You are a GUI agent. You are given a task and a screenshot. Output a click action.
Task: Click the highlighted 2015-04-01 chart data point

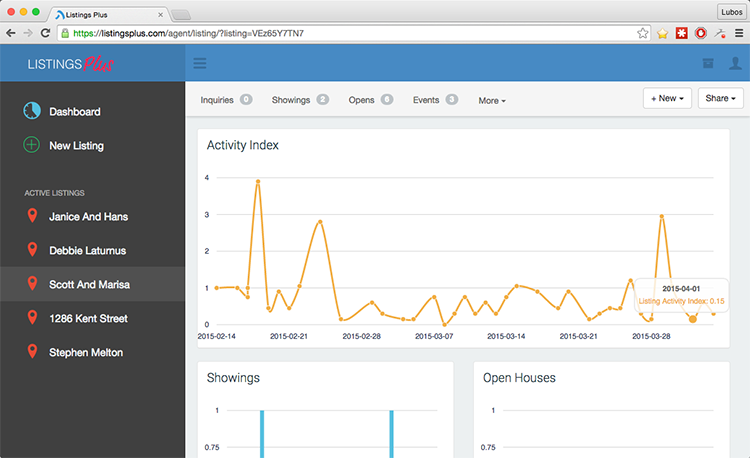click(x=693, y=319)
